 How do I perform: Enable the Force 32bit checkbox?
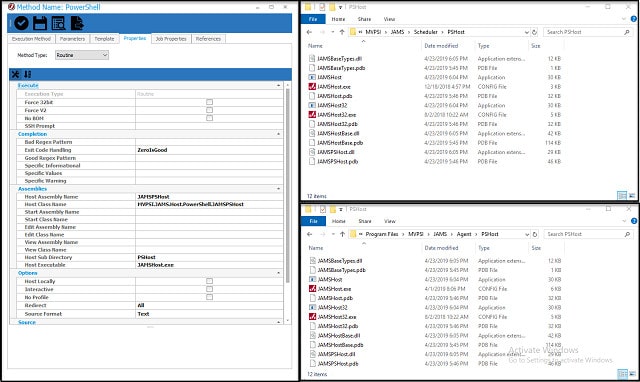coord(209,102)
